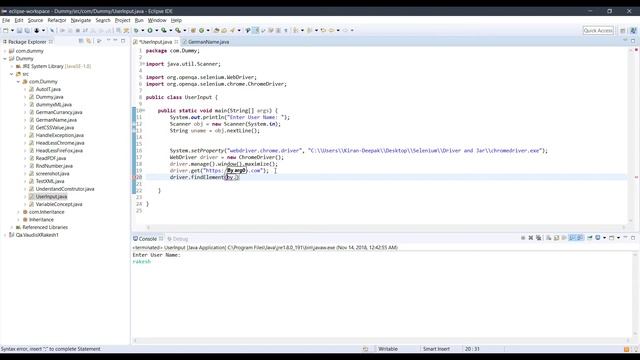Toggle Show Console on Standard Out
This screenshot has height=360, width=640.
[572, 238]
